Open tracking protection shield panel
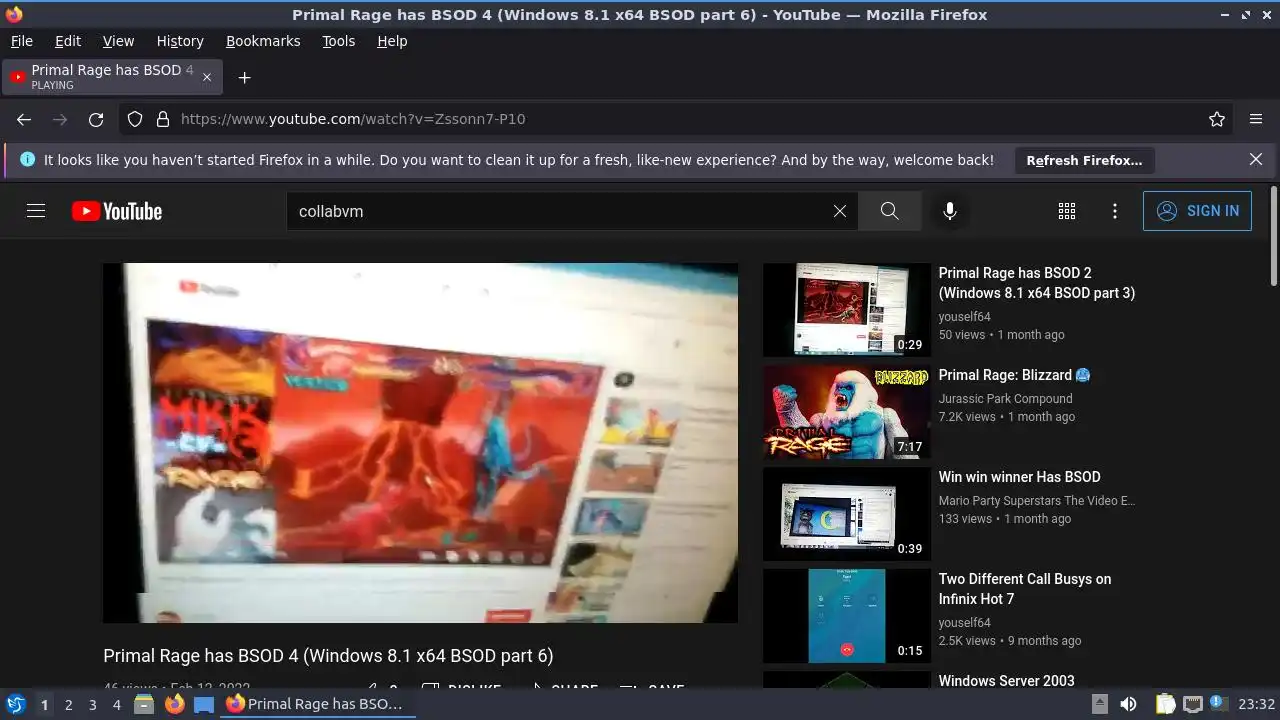Image resolution: width=1280 pixels, height=720 pixels. (x=135, y=119)
